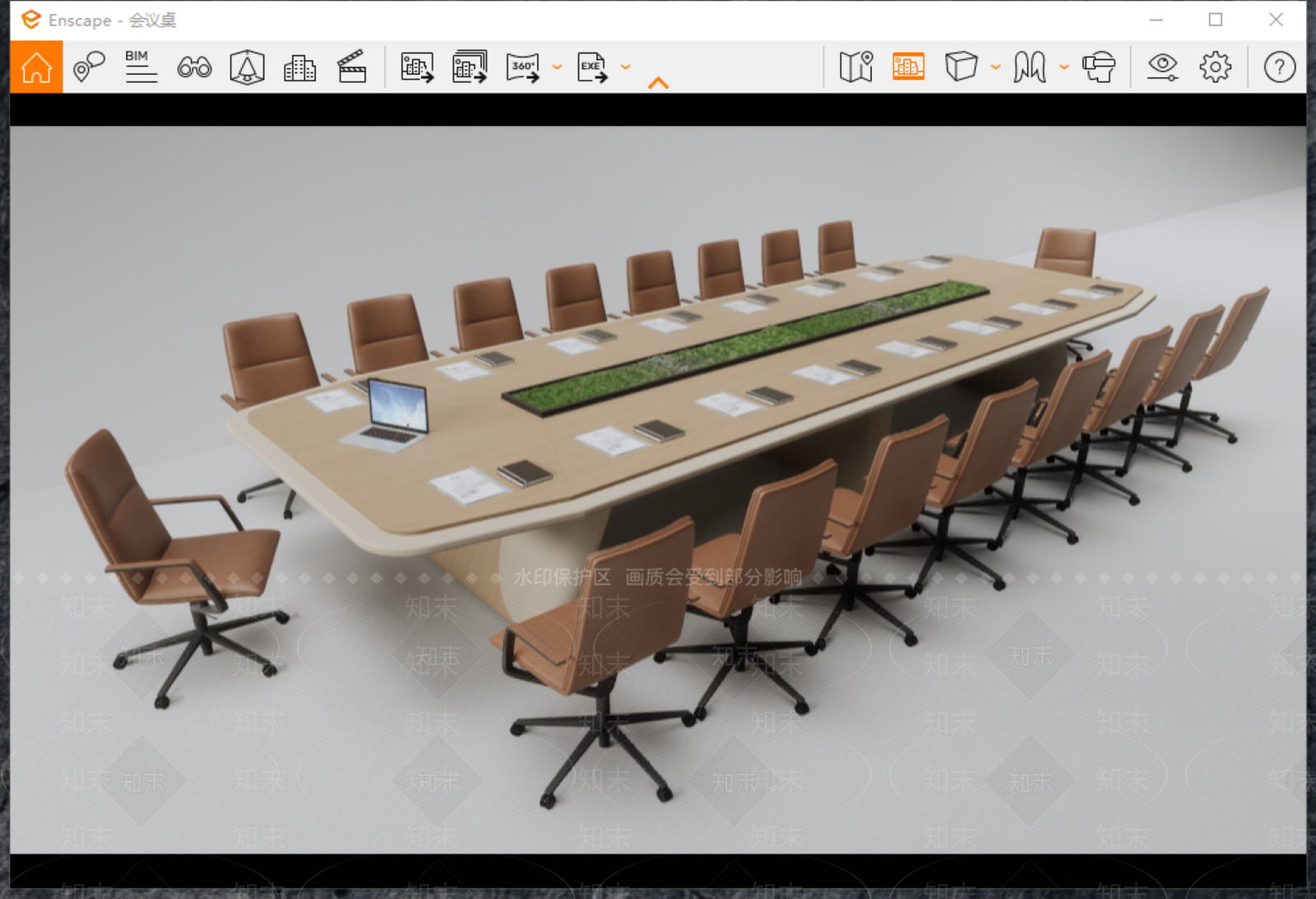Collapse the toolbar with orange chevron
The height and width of the screenshot is (899, 1316).
coord(658,83)
